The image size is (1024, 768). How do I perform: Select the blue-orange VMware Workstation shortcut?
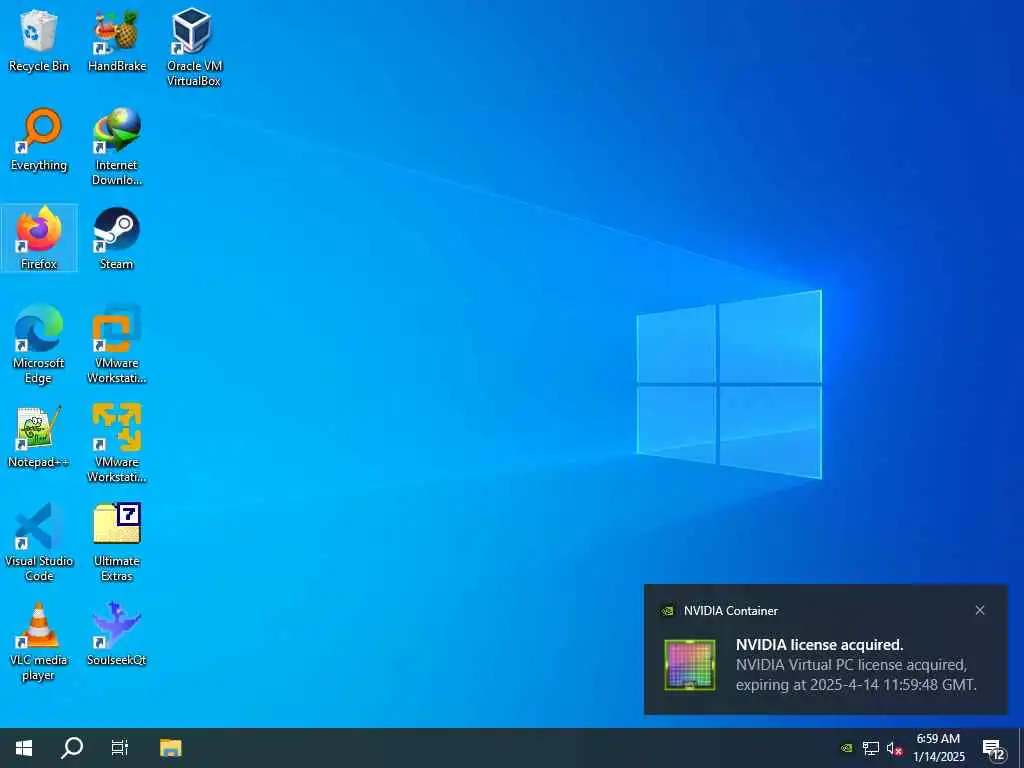click(x=117, y=344)
